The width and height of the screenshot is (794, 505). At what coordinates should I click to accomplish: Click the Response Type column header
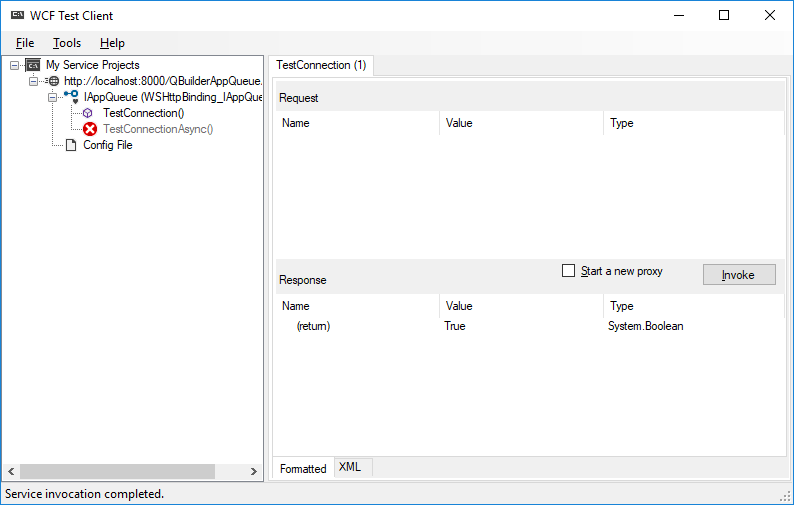coord(694,306)
